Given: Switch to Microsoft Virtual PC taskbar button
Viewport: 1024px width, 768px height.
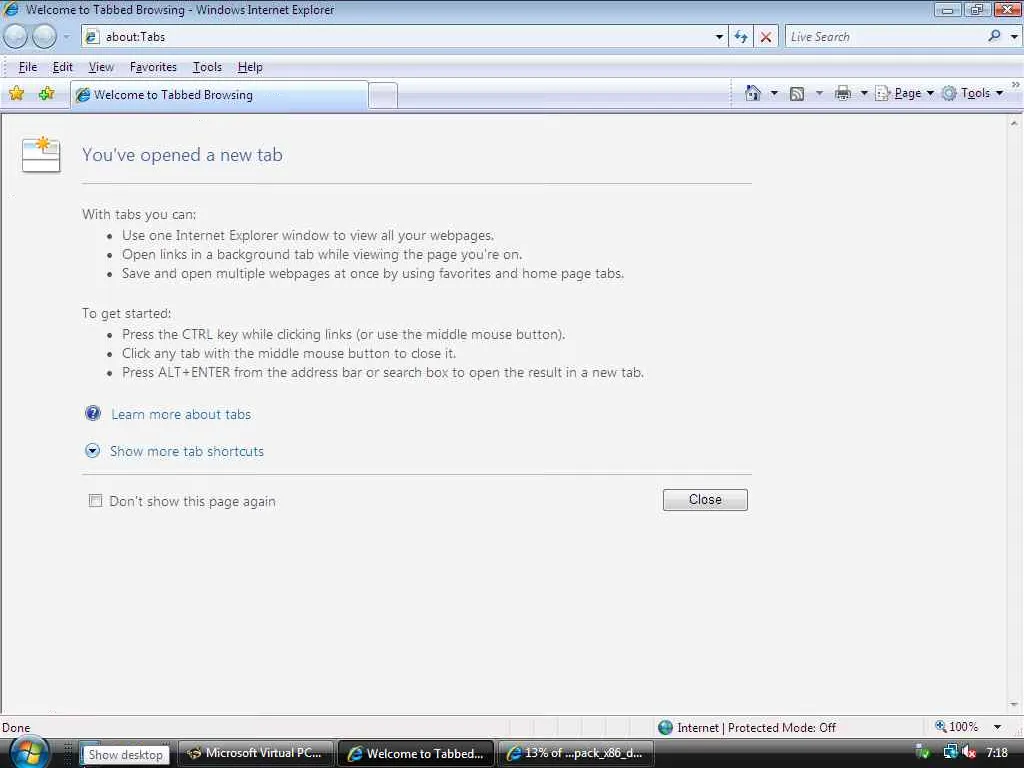Looking at the screenshot, I should click(255, 753).
